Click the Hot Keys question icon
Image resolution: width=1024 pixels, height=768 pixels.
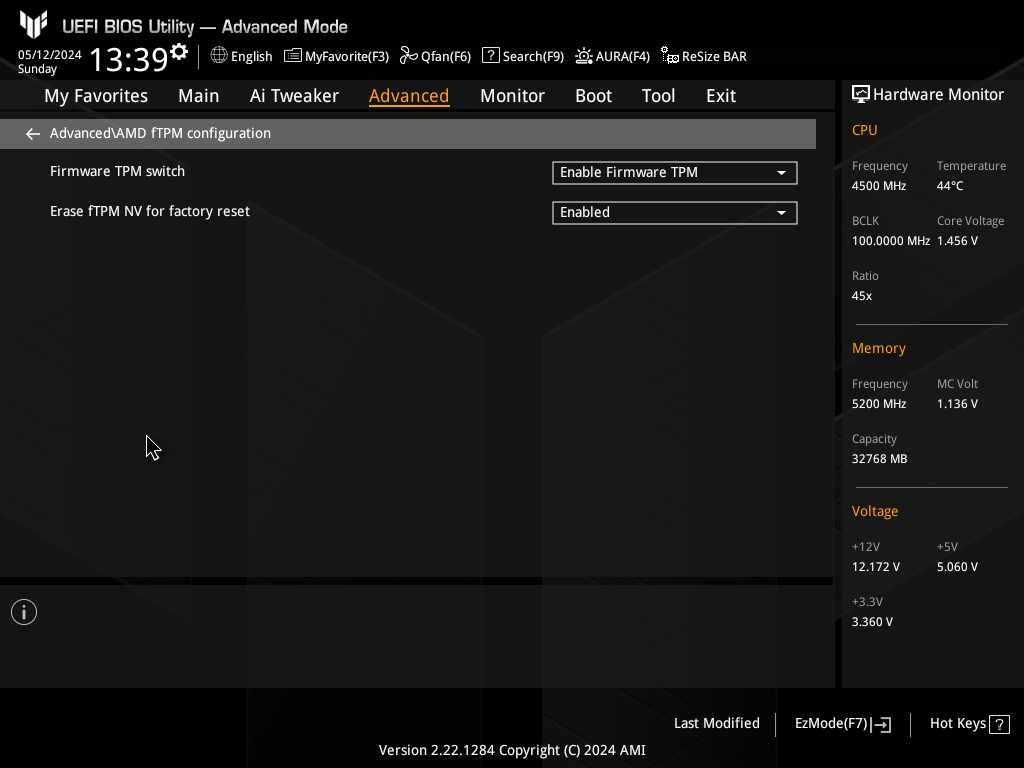pyautogui.click(x=999, y=724)
